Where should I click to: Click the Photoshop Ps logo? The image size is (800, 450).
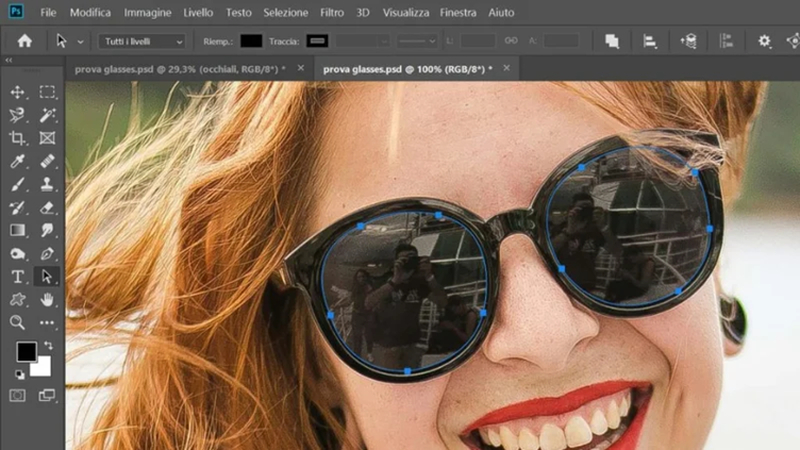[16, 12]
